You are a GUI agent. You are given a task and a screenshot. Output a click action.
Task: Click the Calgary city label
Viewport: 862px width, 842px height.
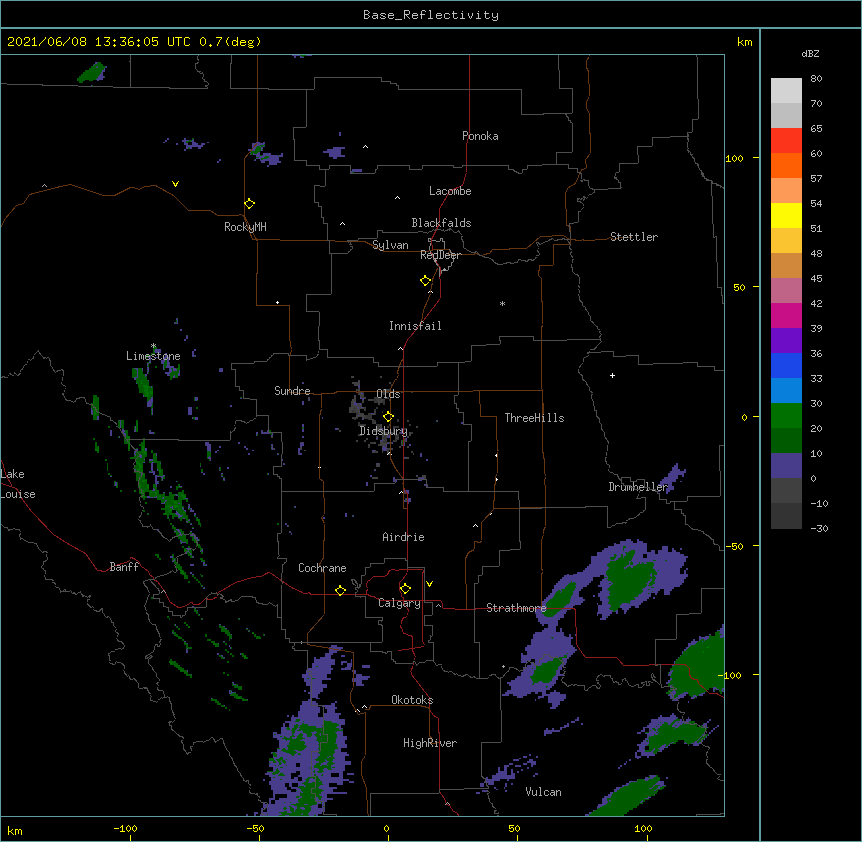pos(399,603)
